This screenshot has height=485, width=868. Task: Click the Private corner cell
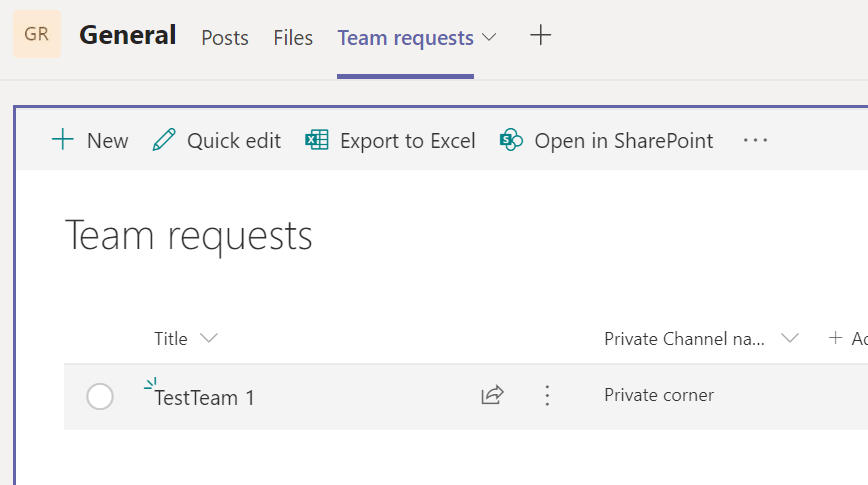pyautogui.click(x=659, y=395)
